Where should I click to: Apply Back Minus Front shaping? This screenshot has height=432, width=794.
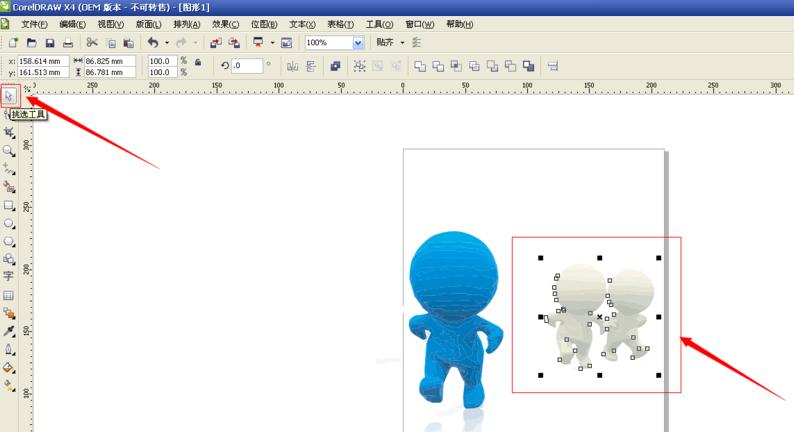point(510,66)
